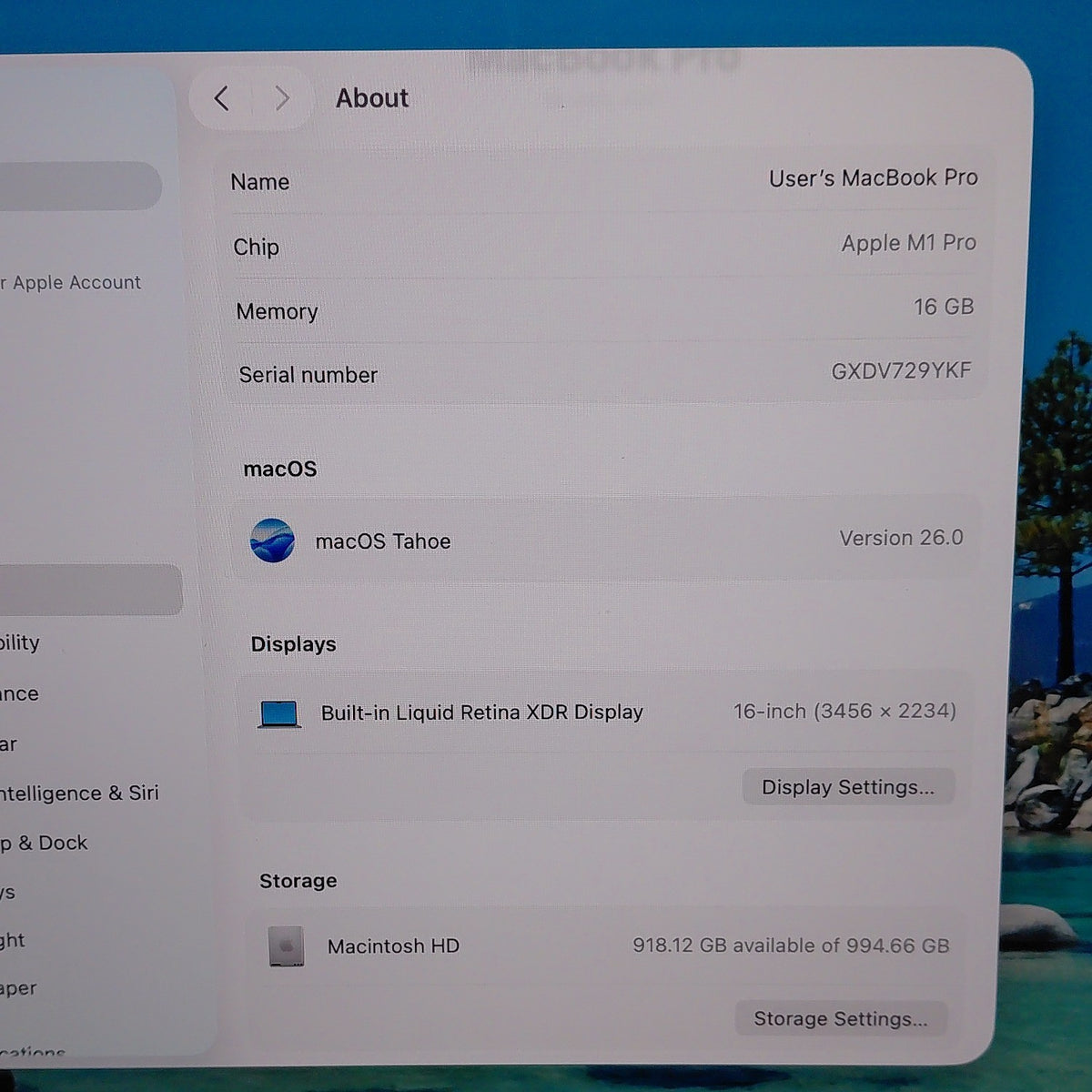Click the Macintosh HD drive icon
Viewport: 1092px width, 1092px height.
(287, 946)
